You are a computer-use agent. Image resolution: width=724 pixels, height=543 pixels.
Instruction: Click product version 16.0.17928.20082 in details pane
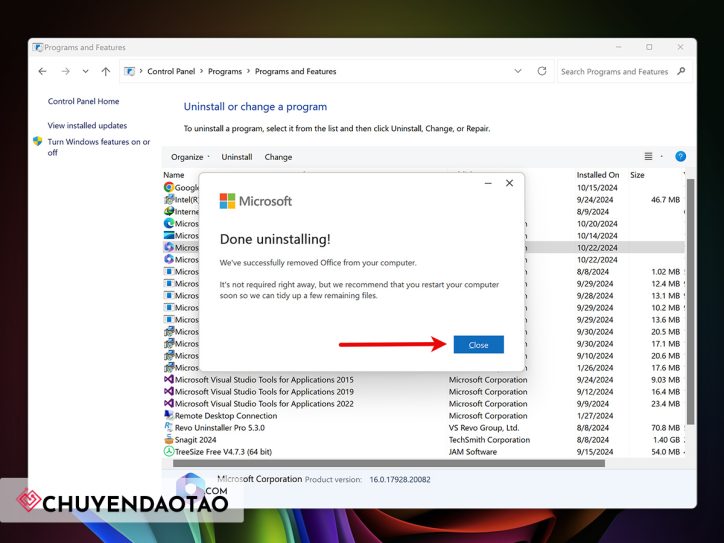(400, 479)
